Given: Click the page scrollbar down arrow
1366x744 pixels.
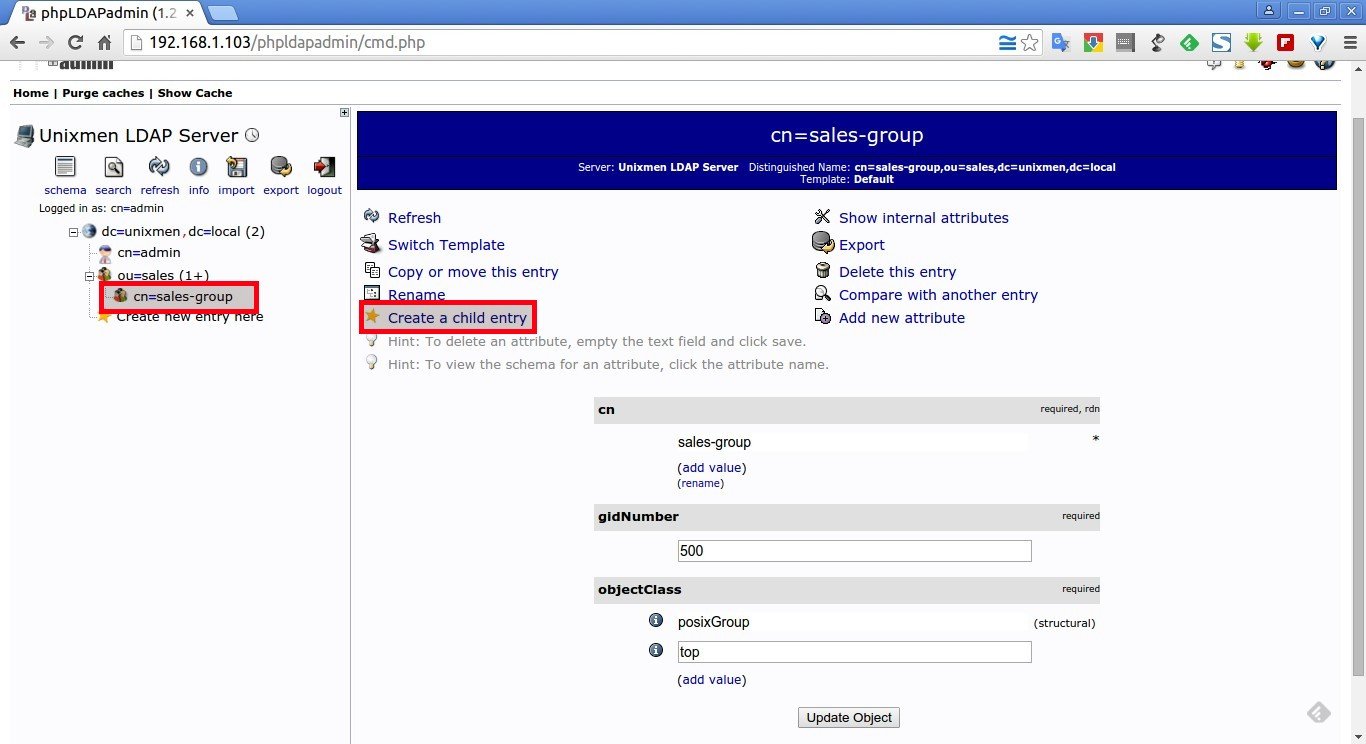Looking at the screenshot, I should tap(1357, 735).
